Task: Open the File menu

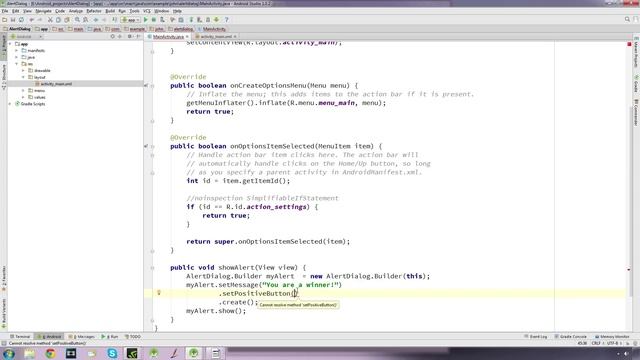Action: [x=4, y=11]
